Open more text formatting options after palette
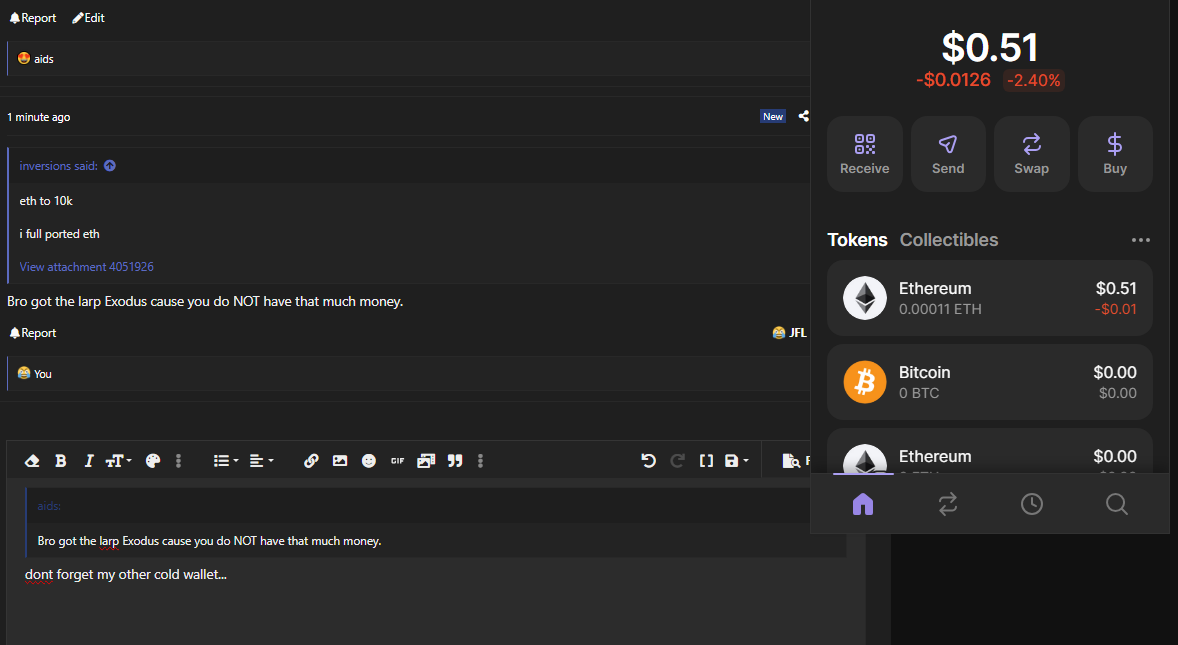 point(178,460)
